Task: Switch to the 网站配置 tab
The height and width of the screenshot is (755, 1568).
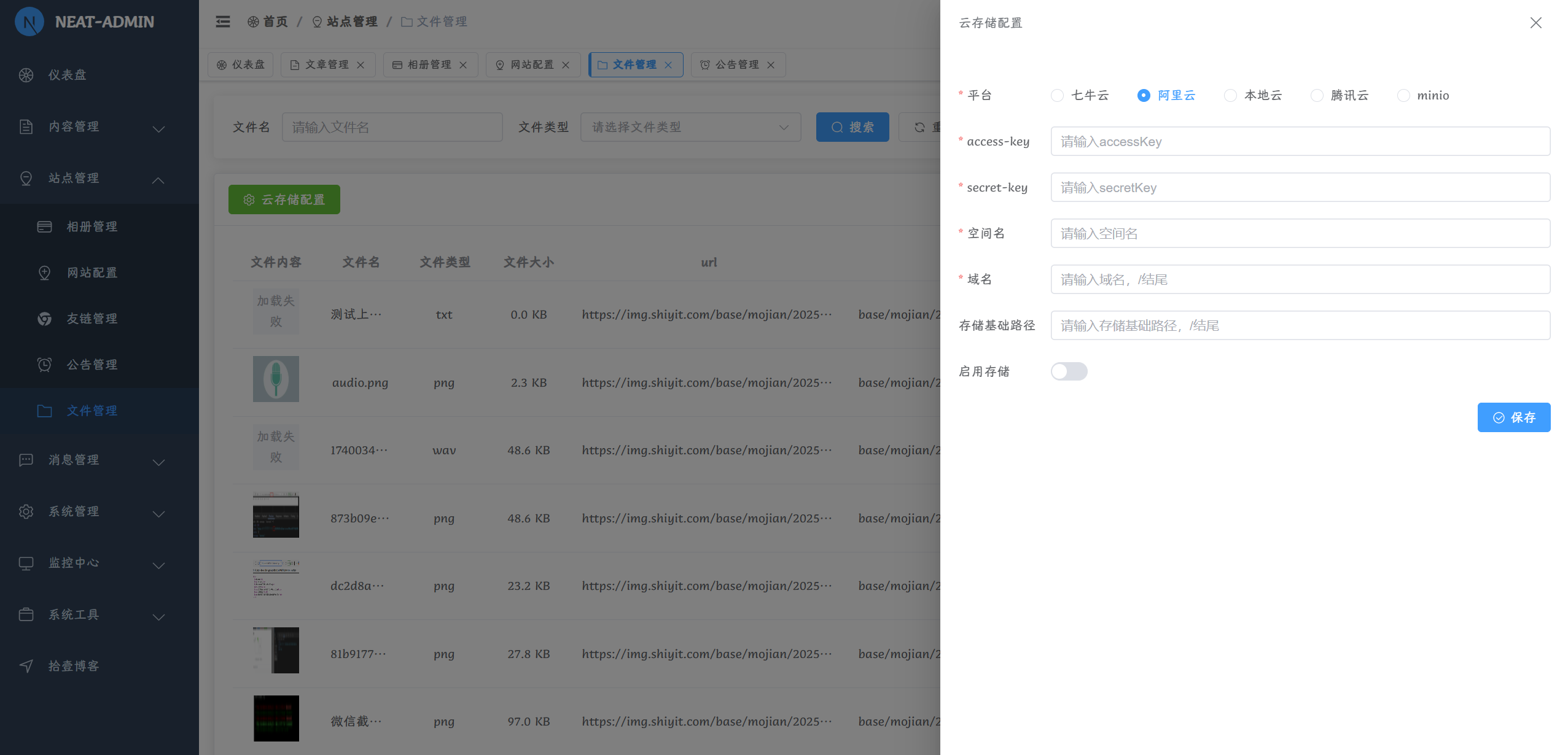Action: (x=531, y=65)
